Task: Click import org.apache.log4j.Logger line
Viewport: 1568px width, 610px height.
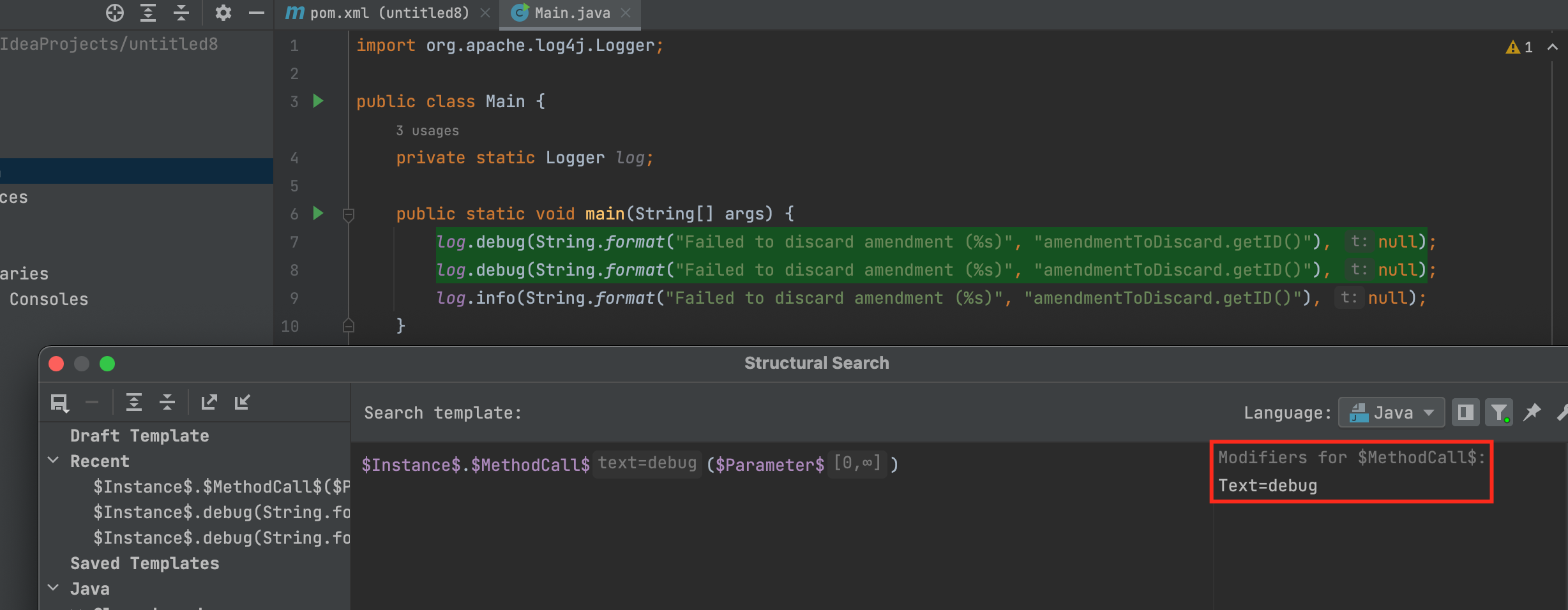Action: coord(509,46)
